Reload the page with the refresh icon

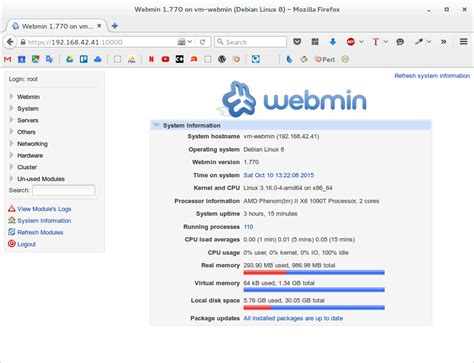click(x=202, y=42)
